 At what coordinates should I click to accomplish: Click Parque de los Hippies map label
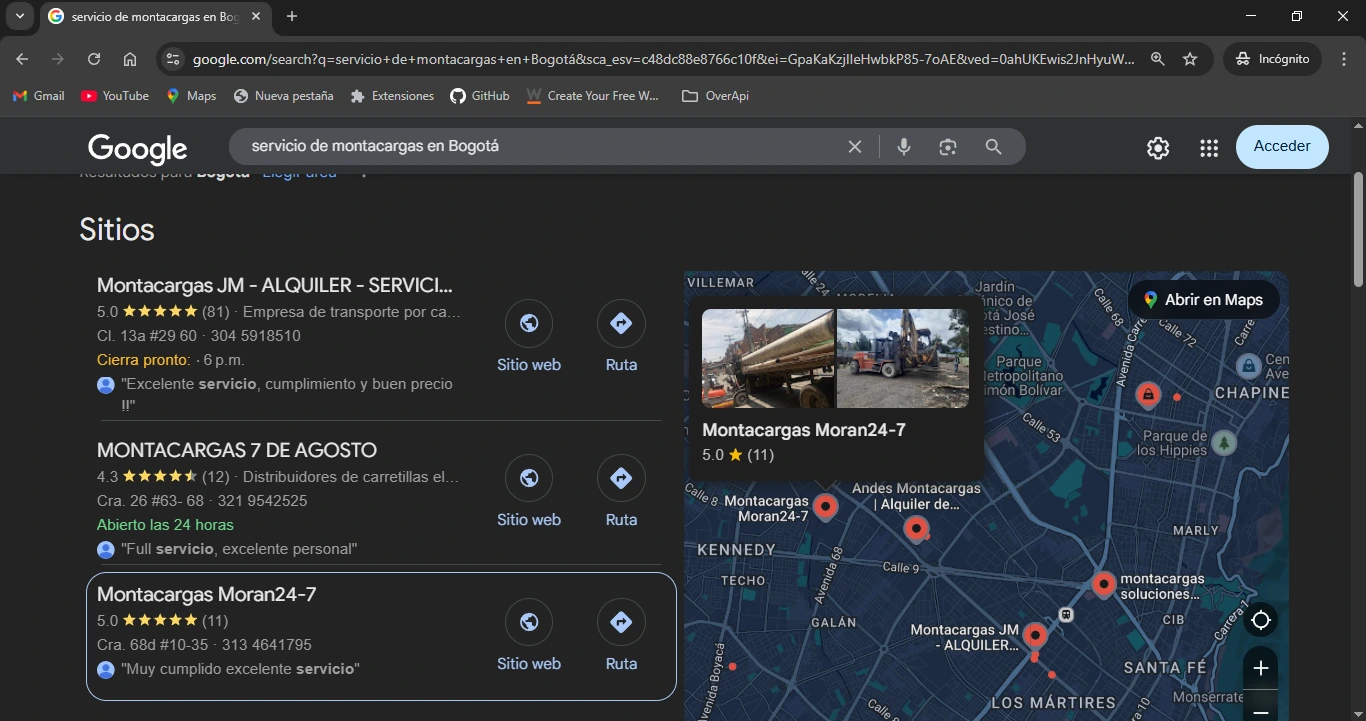click(1171, 443)
